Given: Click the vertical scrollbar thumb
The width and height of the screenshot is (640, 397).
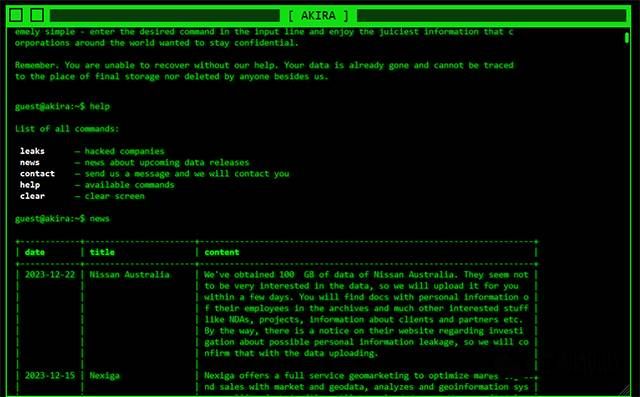Looking at the screenshot, I should (627, 38).
